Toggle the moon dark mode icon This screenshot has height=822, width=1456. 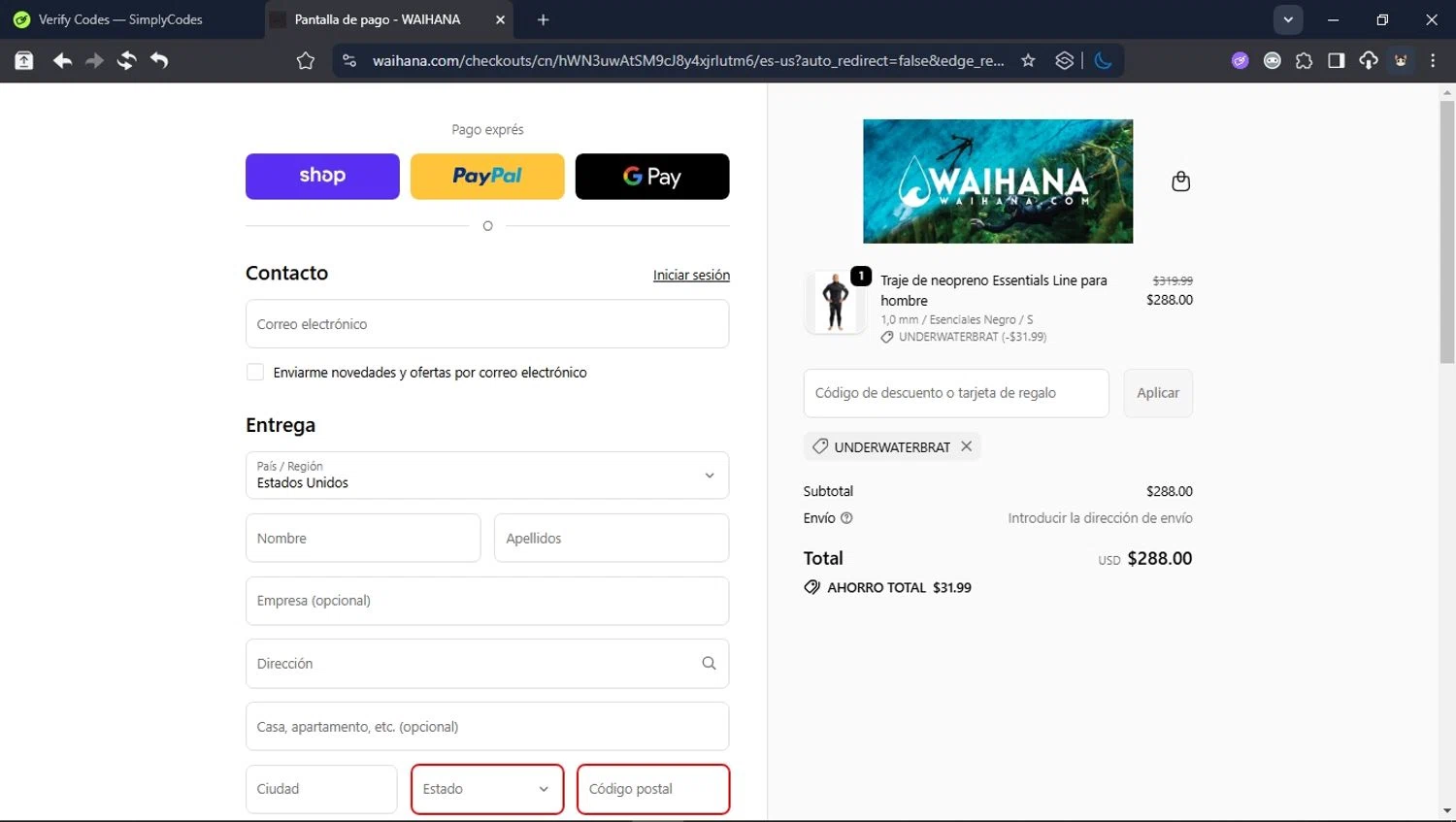tap(1103, 61)
